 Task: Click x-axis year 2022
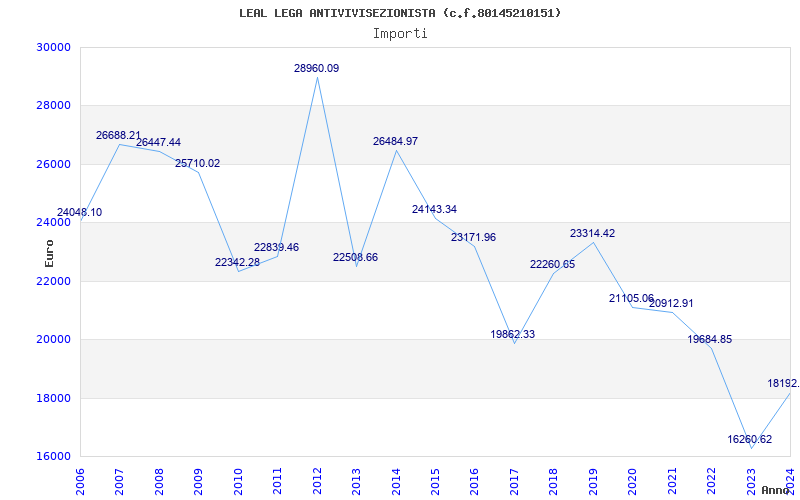[x=711, y=481]
